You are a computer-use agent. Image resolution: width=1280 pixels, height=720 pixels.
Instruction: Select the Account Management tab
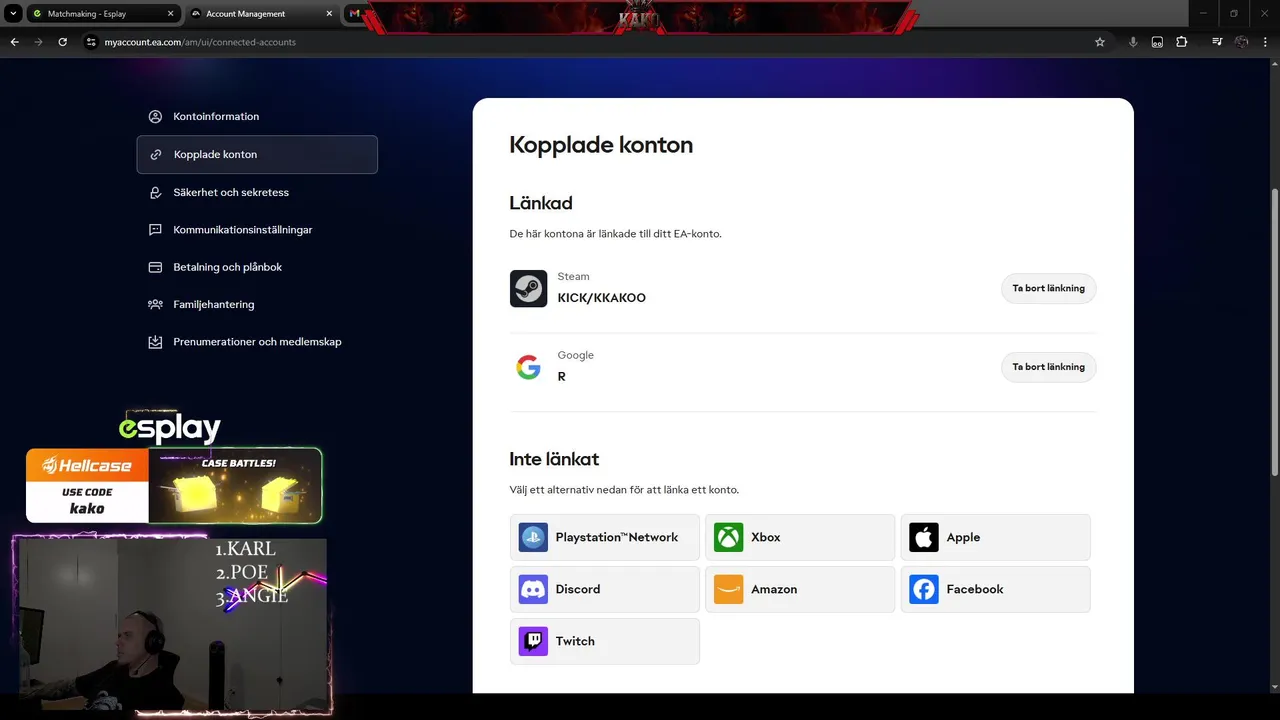coord(262,14)
